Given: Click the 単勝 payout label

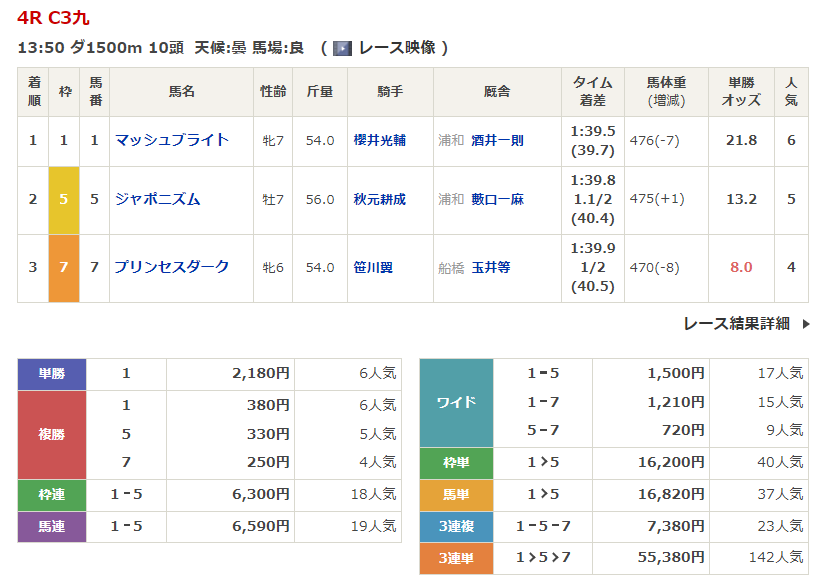Looking at the screenshot, I should pyautogui.click(x=52, y=374).
